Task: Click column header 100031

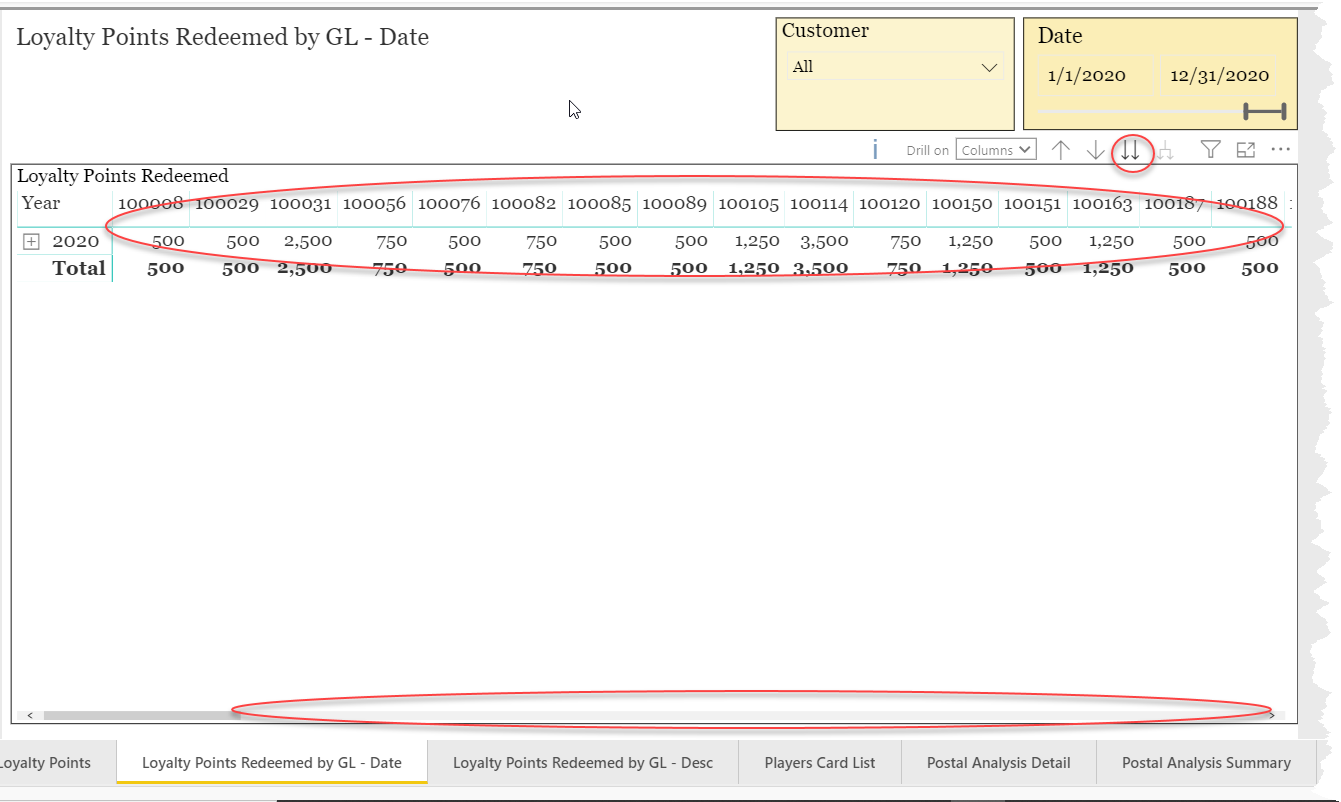Action: coord(300,203)
